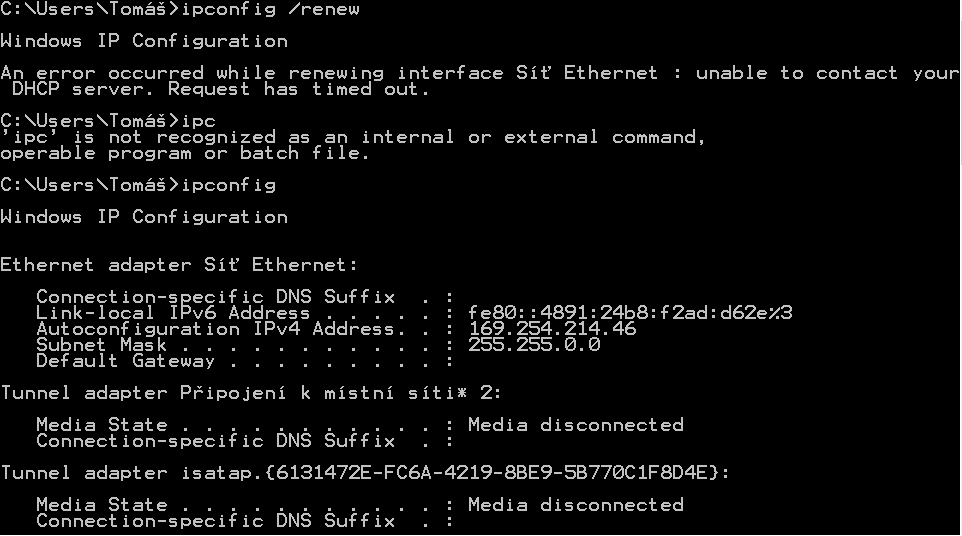
Task: Click "Media disconnected" under the Připojení tunnel adapter
Action: click(x=576, y=425)
